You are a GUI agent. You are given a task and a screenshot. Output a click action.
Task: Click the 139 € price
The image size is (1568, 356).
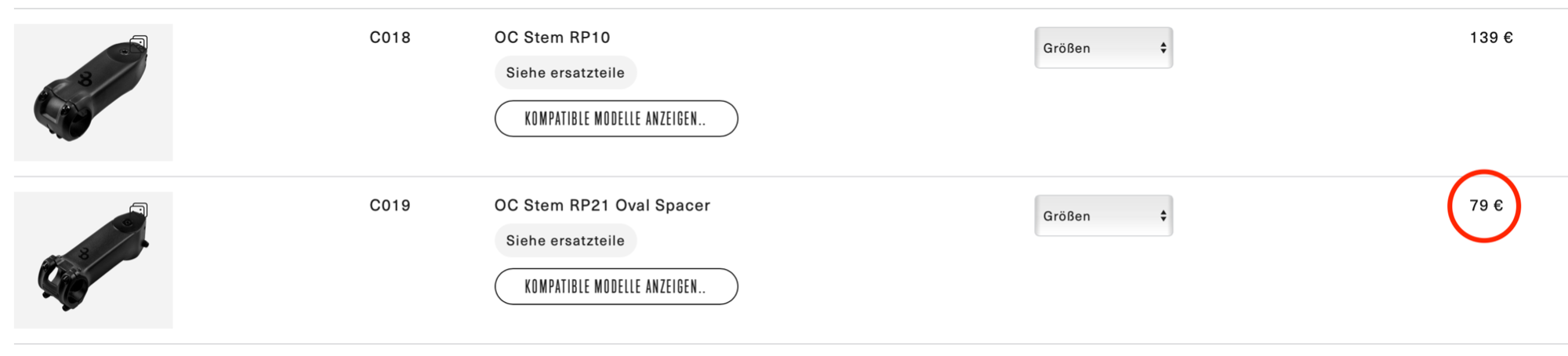coord(1490,38)
